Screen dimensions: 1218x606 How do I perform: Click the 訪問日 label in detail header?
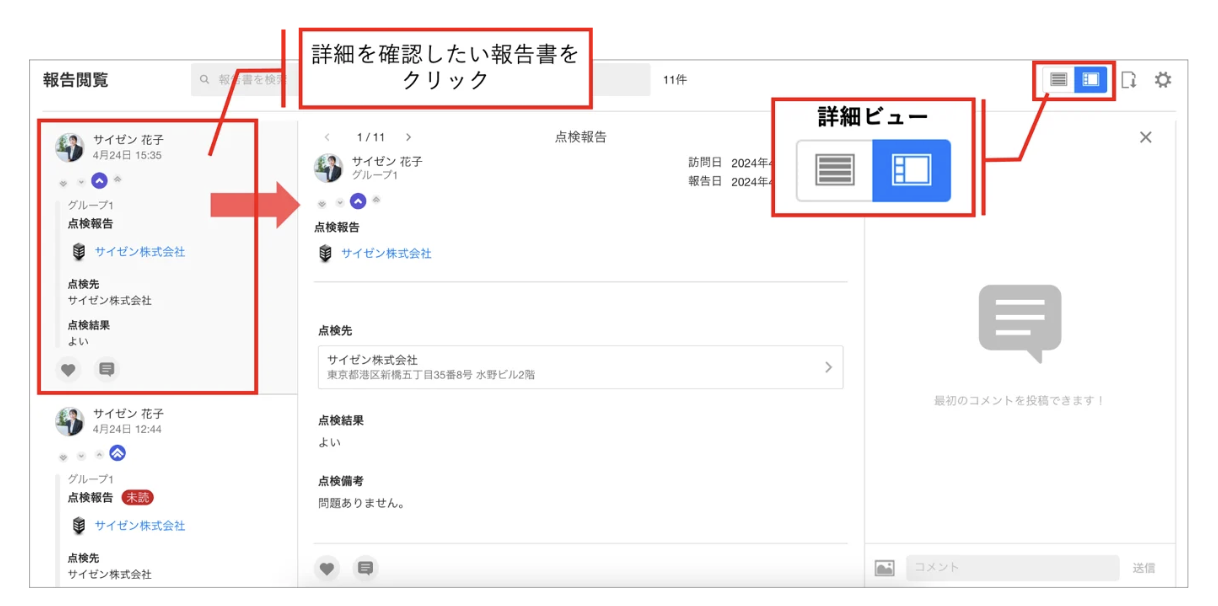(x=705, y=162)
